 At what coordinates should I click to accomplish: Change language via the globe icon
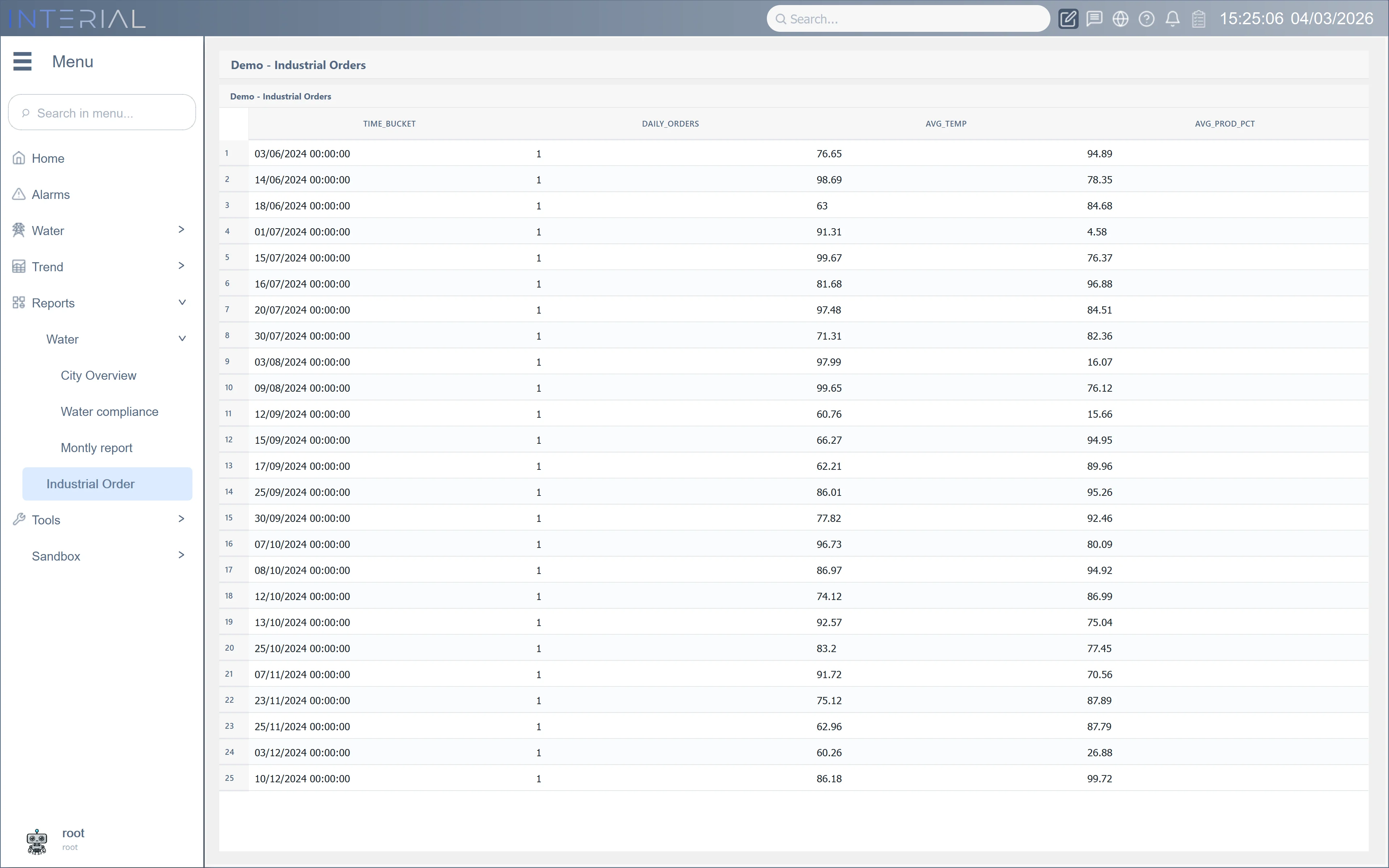tap(1120, 18)
